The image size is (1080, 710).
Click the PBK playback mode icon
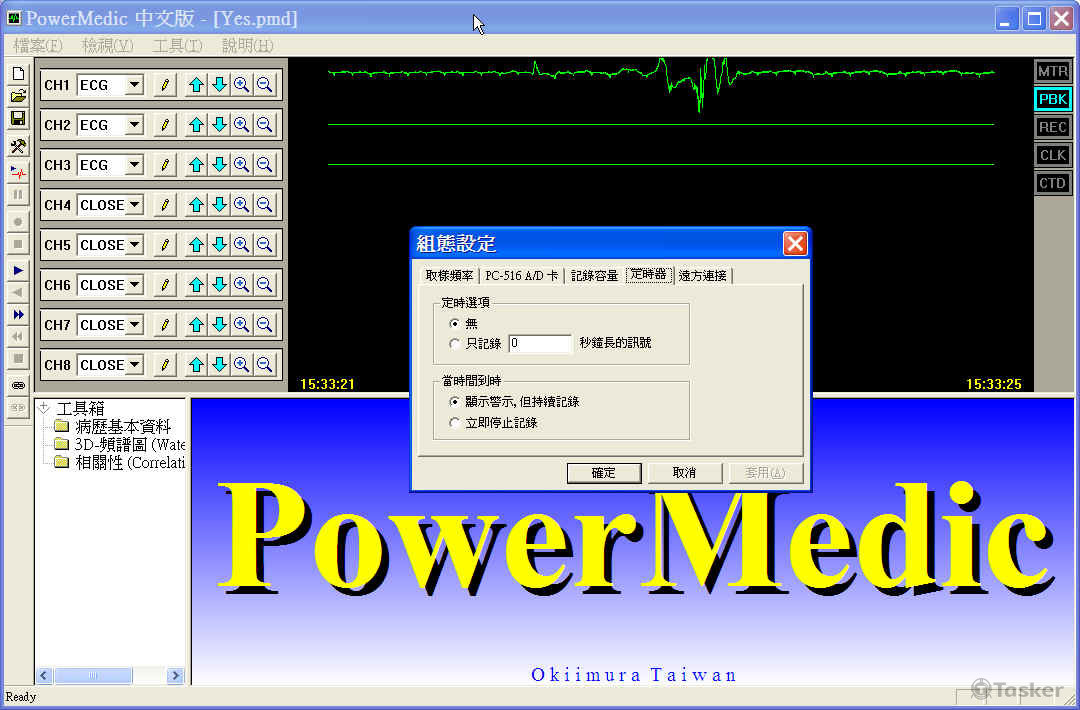[x=1052, y=99]
